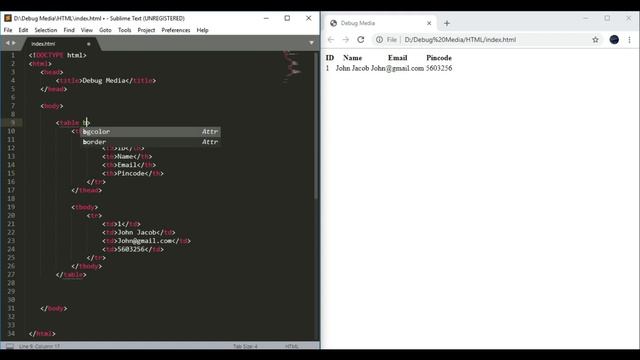The width and height of the screenshot is (640, 360).
Task: Click the th Name code line
Action: [x=127, y=157]
